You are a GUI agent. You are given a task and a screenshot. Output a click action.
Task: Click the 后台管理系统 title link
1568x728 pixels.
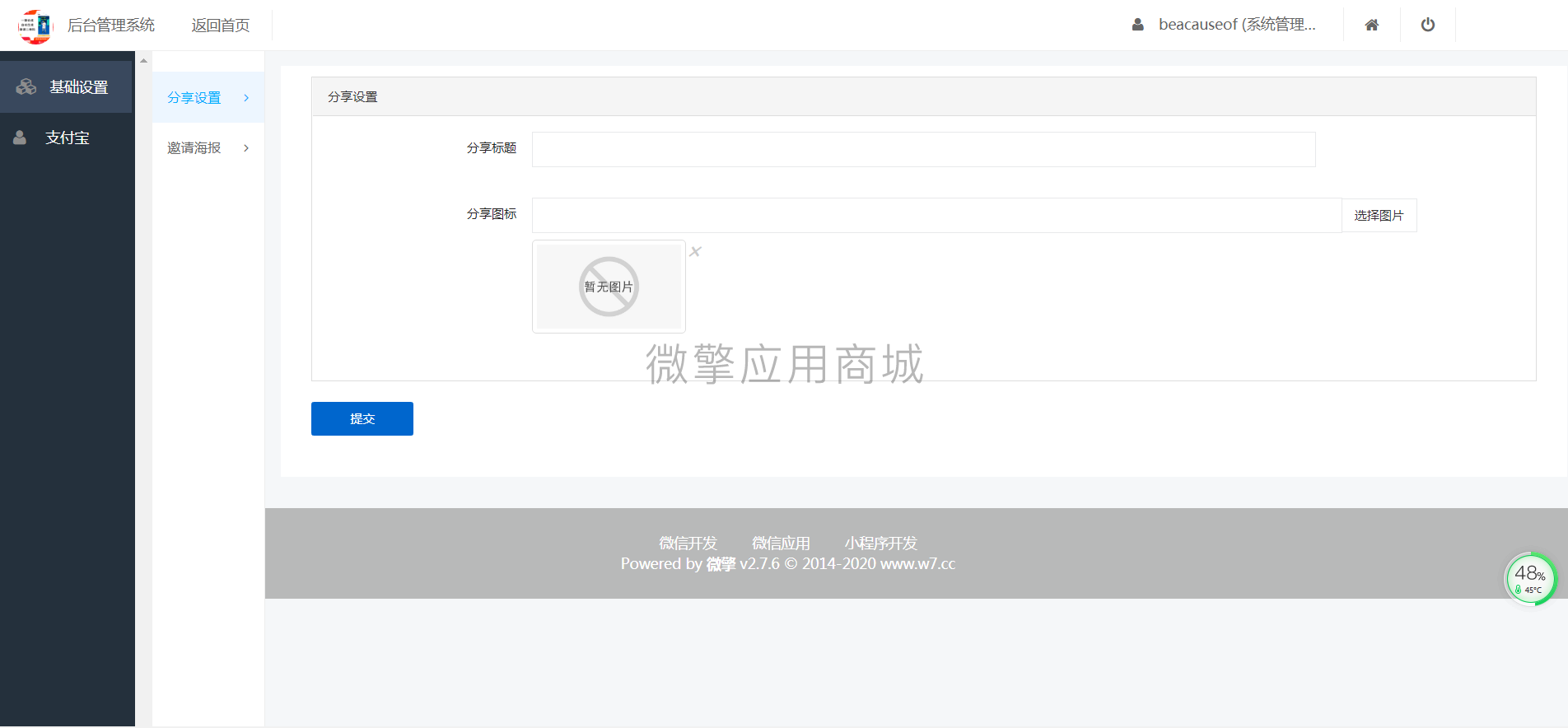tap(111, 26)
